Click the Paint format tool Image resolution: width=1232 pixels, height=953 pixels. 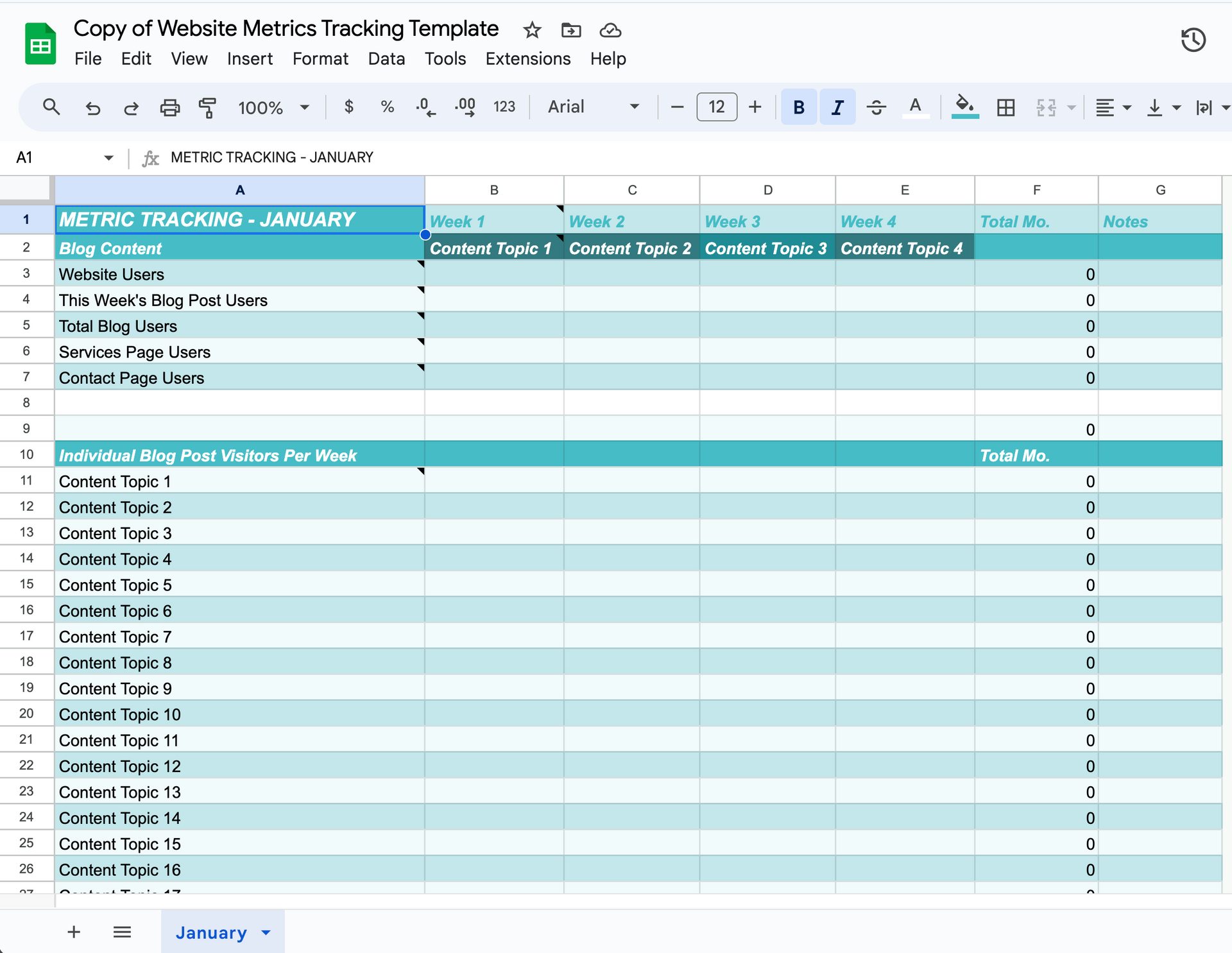coord(207,107)
